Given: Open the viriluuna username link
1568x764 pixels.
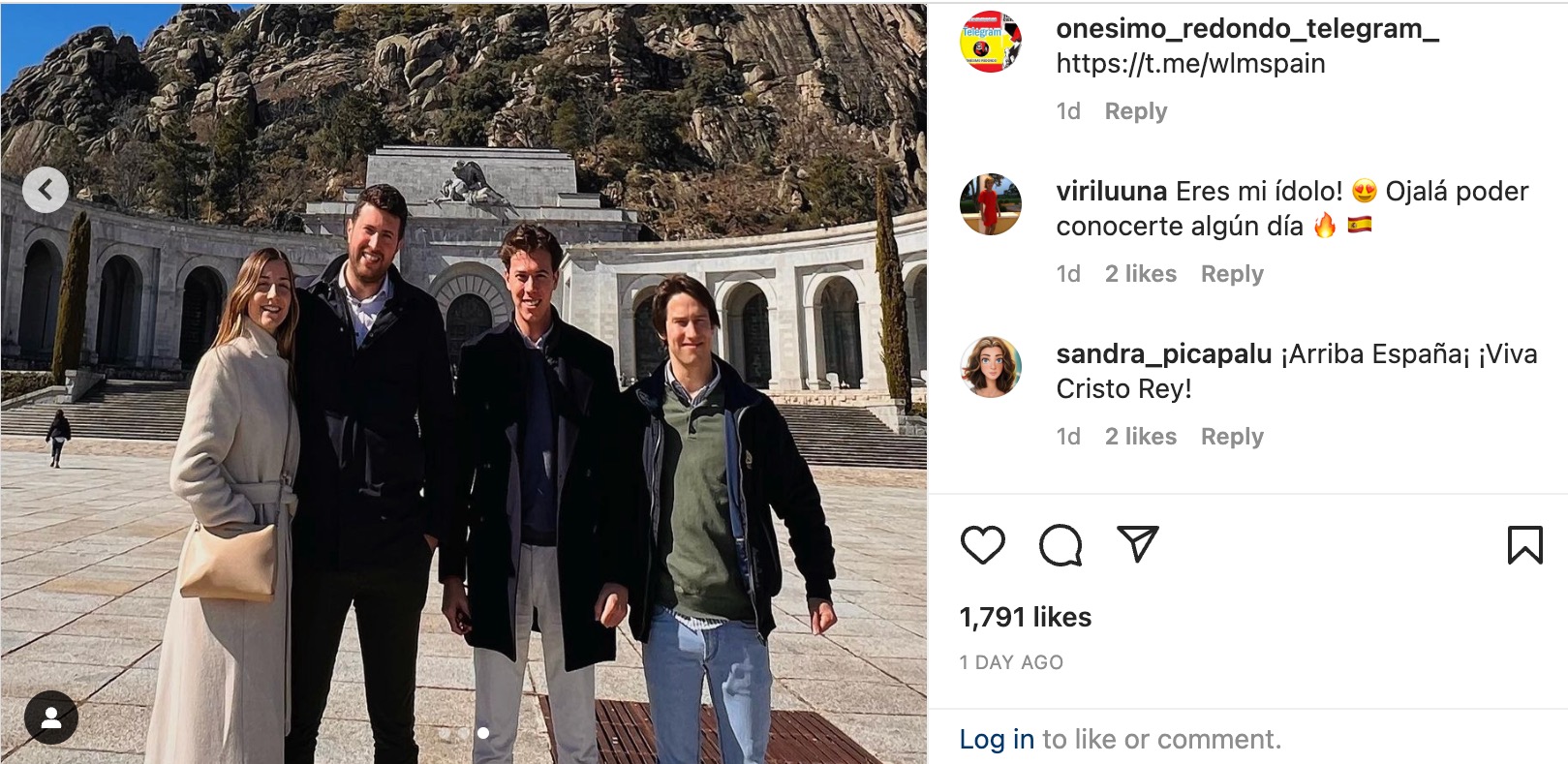Looking at the screenshot, I should click(1111, 191).
